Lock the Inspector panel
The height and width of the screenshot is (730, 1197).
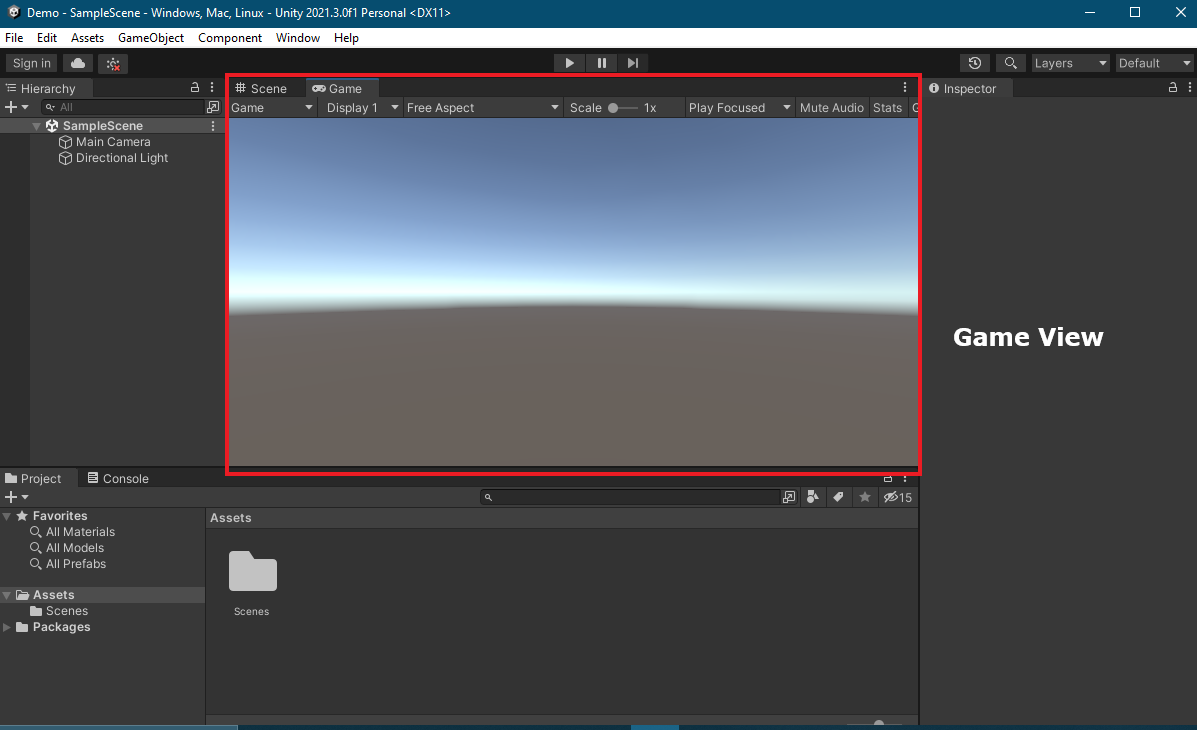(x=1173, y=88)
